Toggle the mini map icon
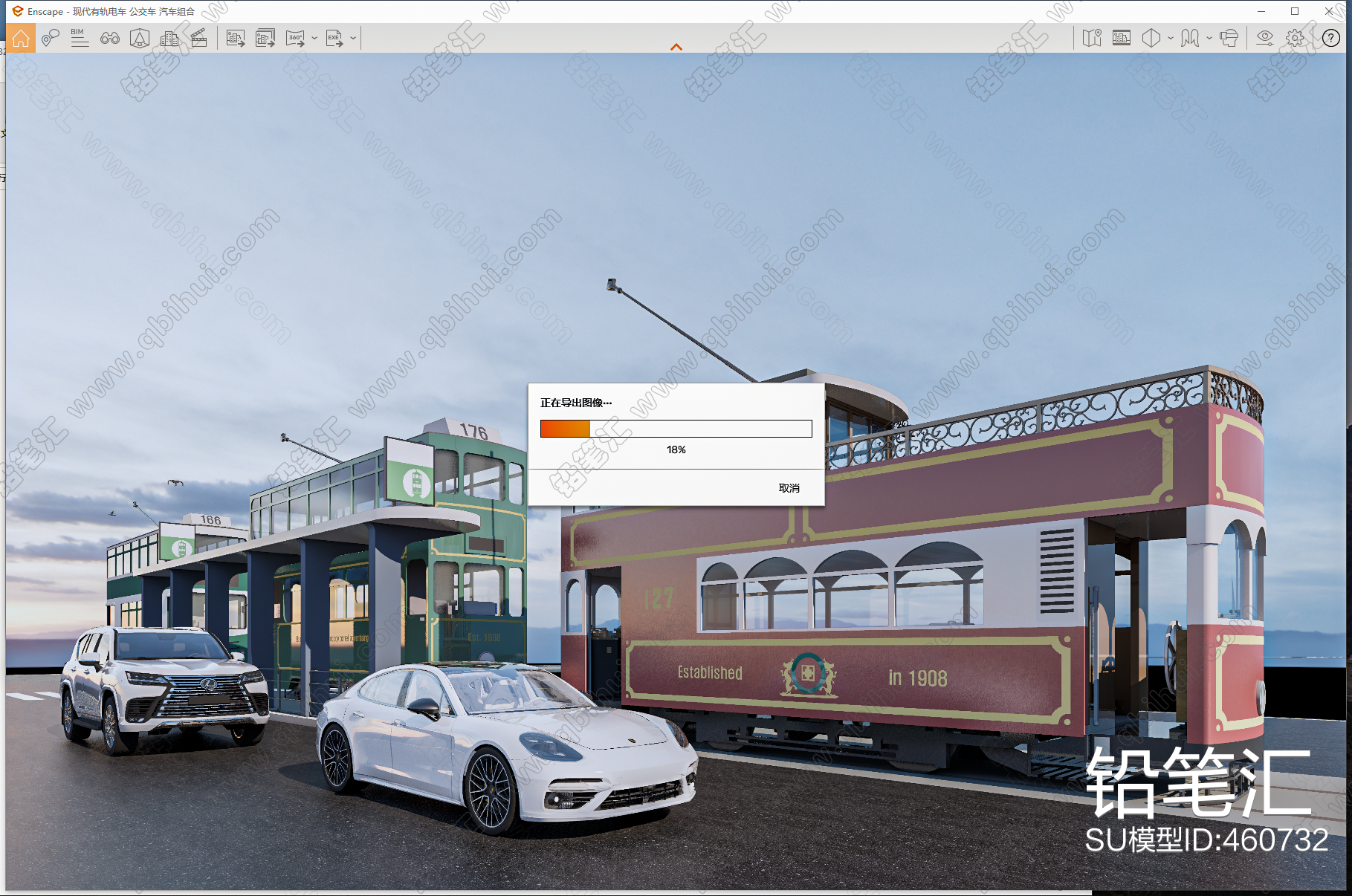This screenshot has width=1352, height=896. coord(1092,38)
